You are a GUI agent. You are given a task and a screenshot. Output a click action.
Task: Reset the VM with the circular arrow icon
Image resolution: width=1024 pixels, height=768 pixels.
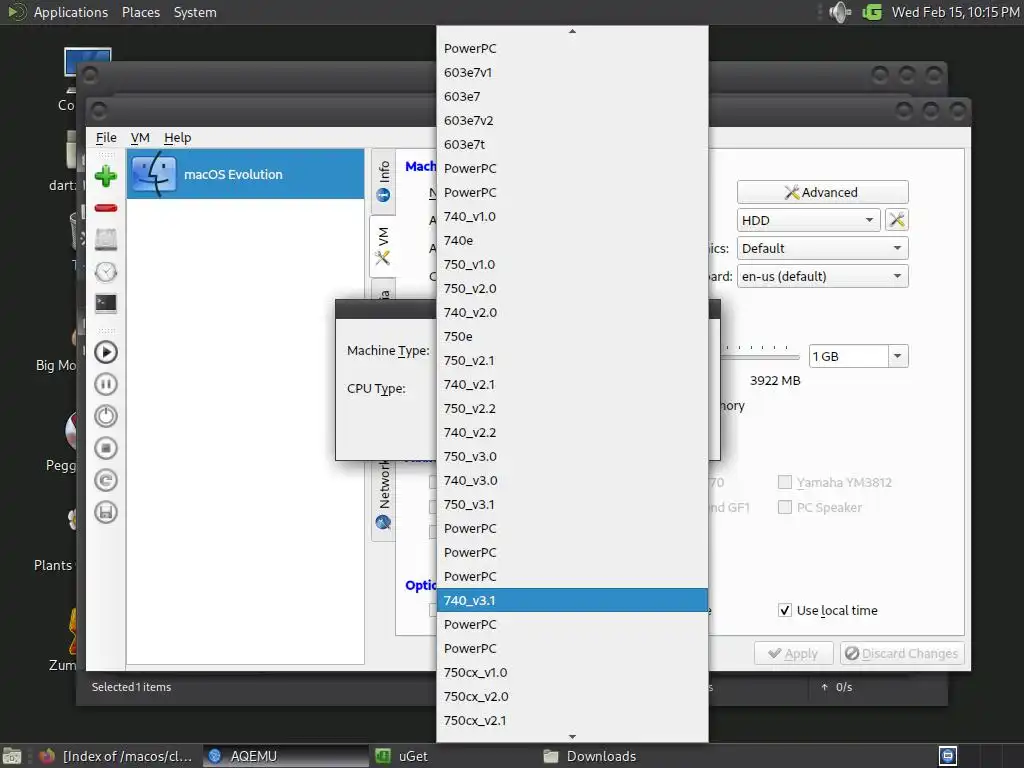(x=106, y=480)
